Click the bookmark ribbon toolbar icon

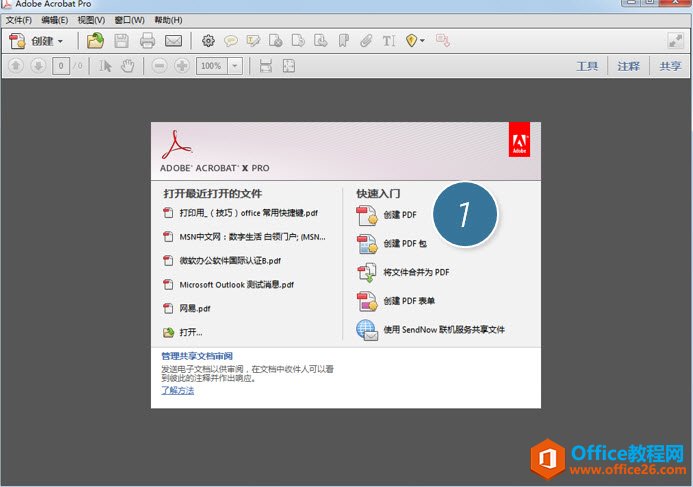pyautogui.click(x=343, y=41)
